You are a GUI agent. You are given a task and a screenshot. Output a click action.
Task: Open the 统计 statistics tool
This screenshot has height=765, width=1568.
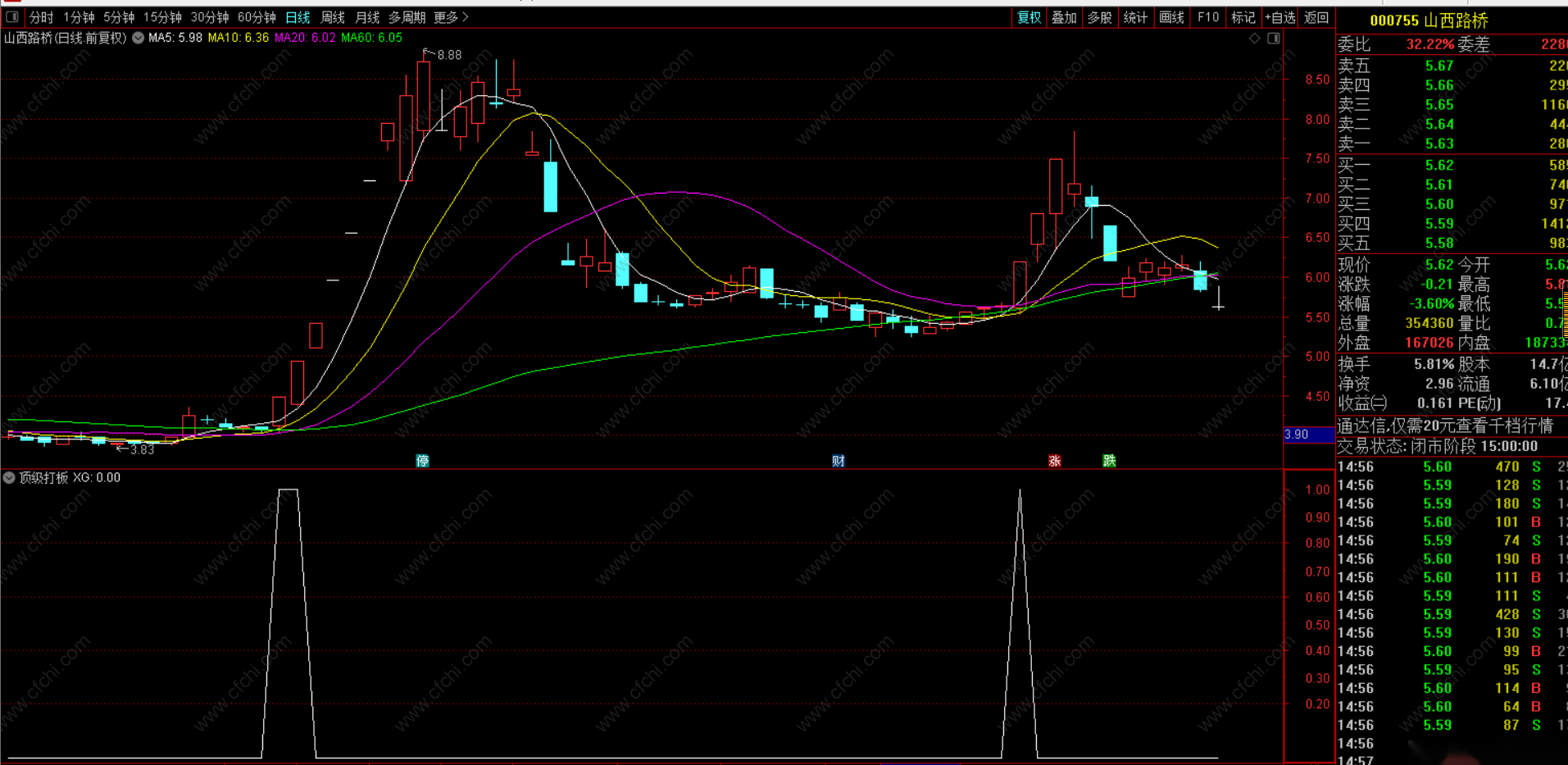[1135, 17]
